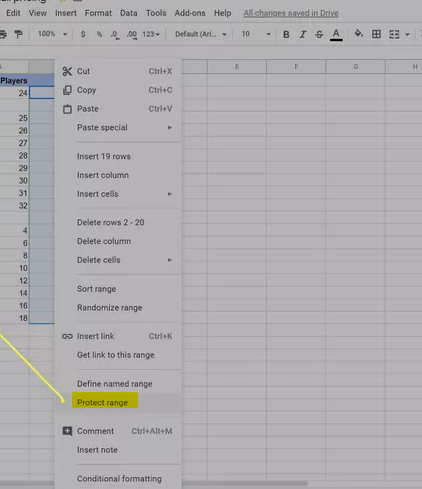422x489 pixels.
Task: Open the Tools menu
Action: (x=156, y=13)
